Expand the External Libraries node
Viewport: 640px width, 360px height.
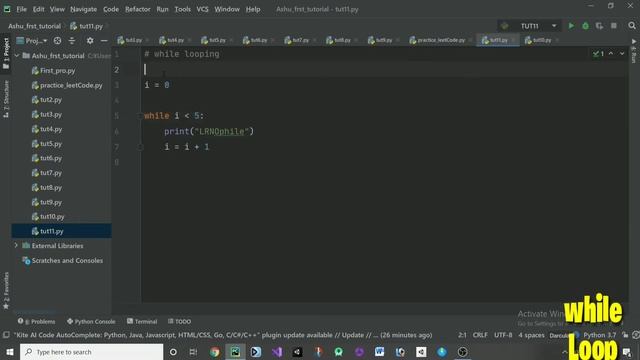click(16, 246)
